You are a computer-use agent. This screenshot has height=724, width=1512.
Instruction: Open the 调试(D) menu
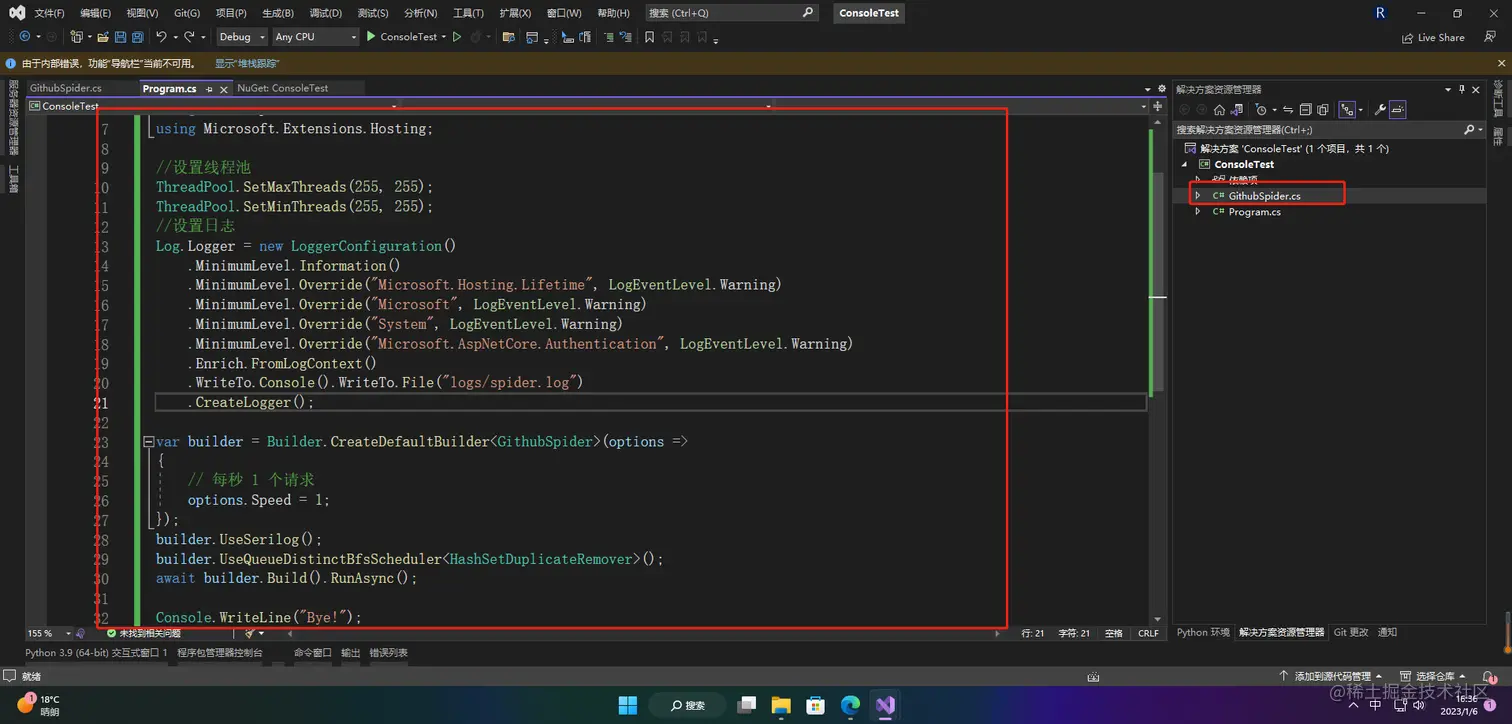[325, 13]
